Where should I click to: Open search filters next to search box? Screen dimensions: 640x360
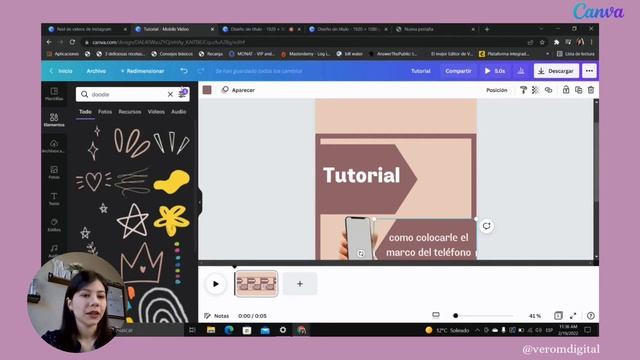click(182, 93)
